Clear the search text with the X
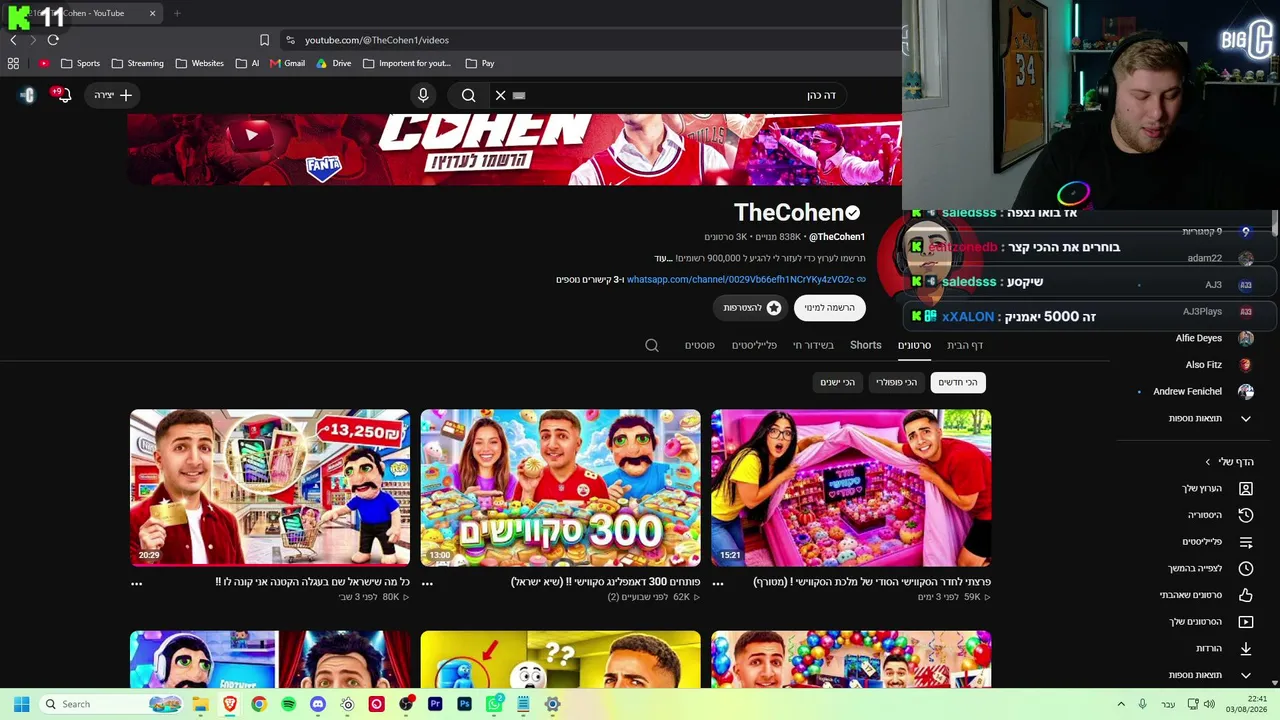 coord(500,95)
